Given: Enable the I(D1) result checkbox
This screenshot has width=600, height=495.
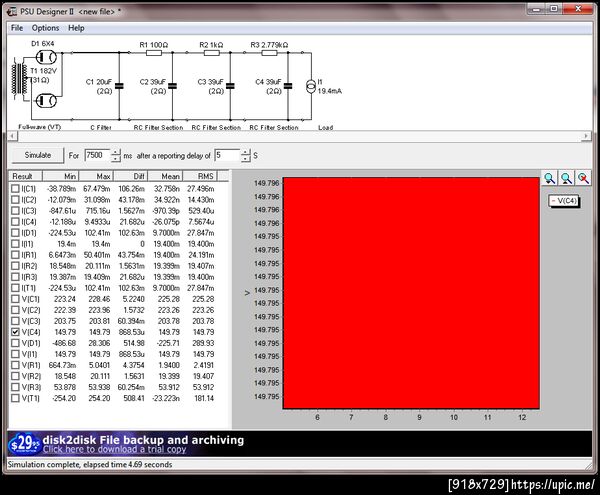Looking at the screenshot, I should click(15, 233).
